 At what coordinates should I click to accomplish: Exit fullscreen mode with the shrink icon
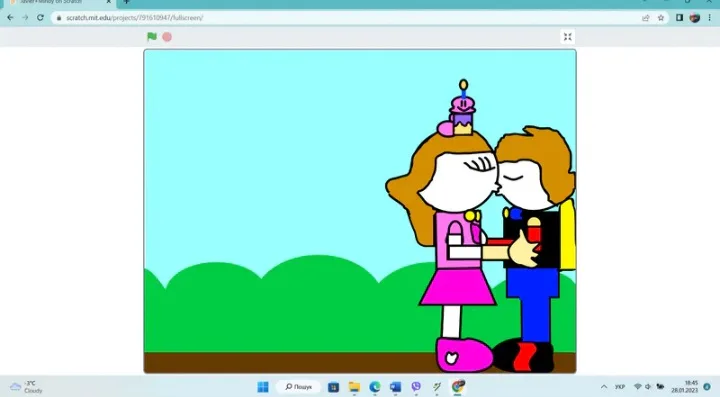(x=568, y=37)
